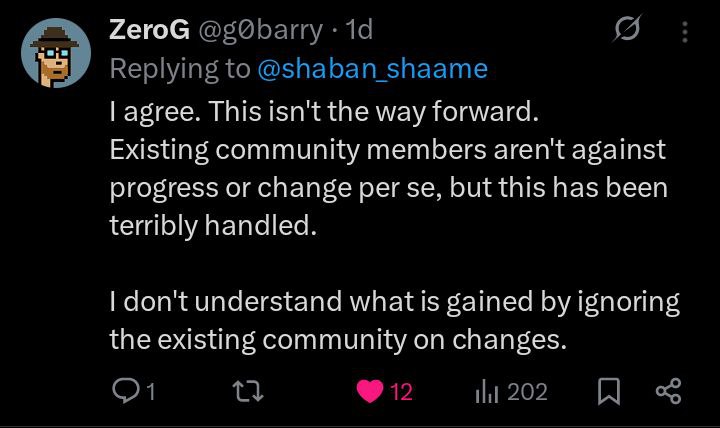
Task: Click the slashed circle icon beside the timestamp
Action: pos(627,32)
